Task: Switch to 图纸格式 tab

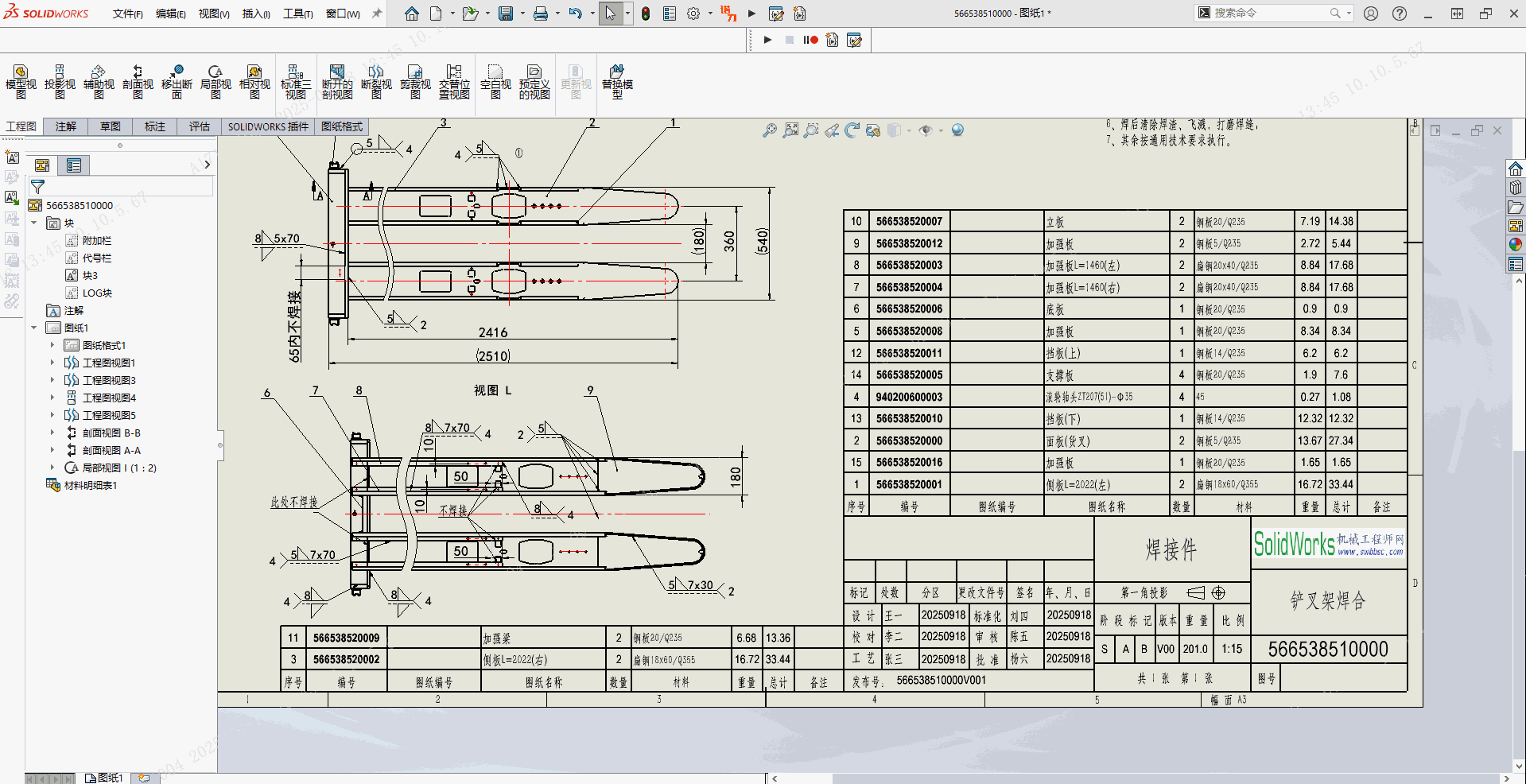Action: [342, 126]
